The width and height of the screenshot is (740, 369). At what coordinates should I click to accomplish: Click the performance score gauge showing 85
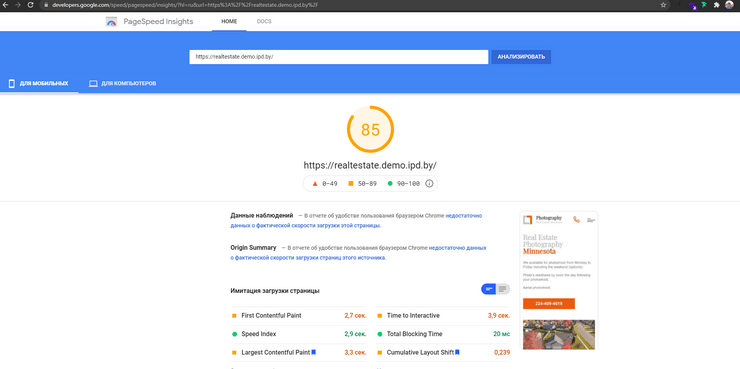click(370, 129)
